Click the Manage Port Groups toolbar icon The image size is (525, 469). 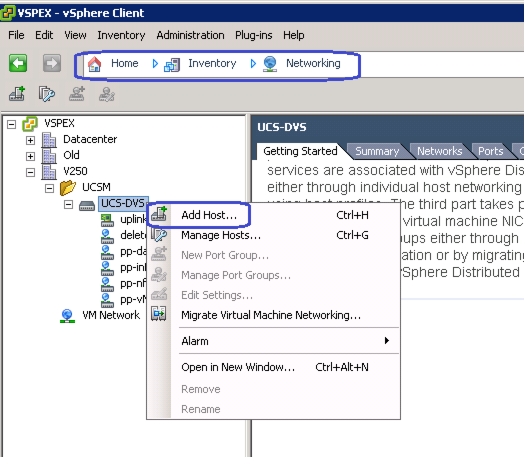tap(107, 94)
